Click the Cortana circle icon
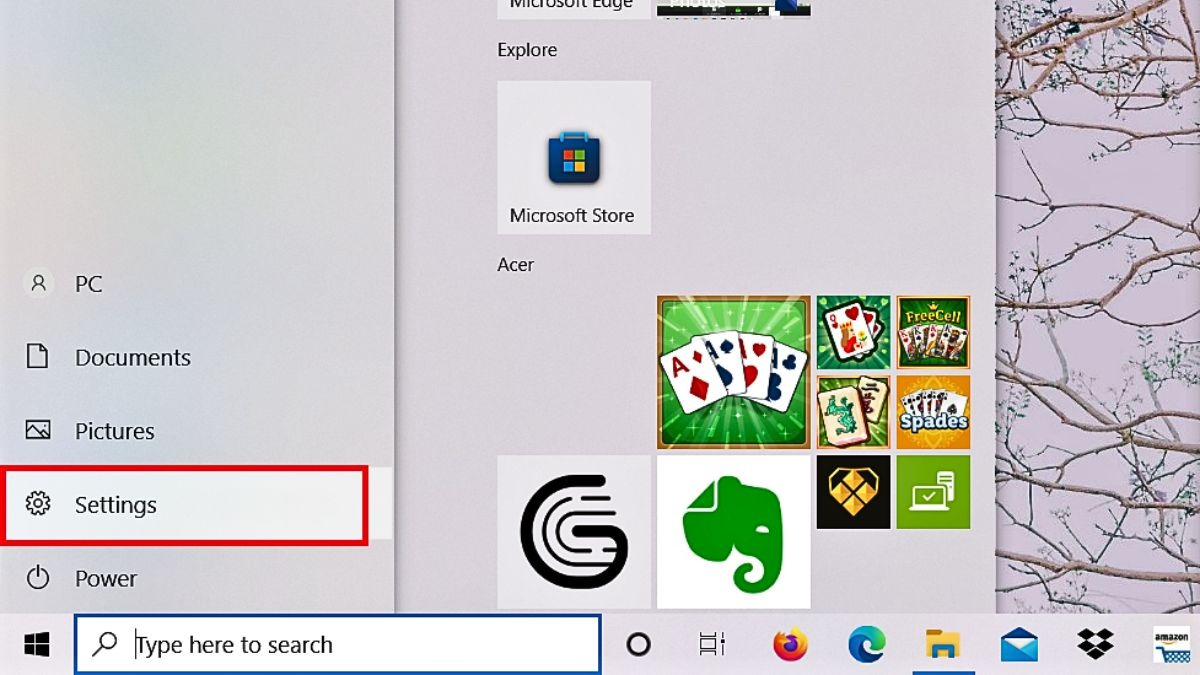The width and height of the screenshot is (1200, 675). (638, 645)
